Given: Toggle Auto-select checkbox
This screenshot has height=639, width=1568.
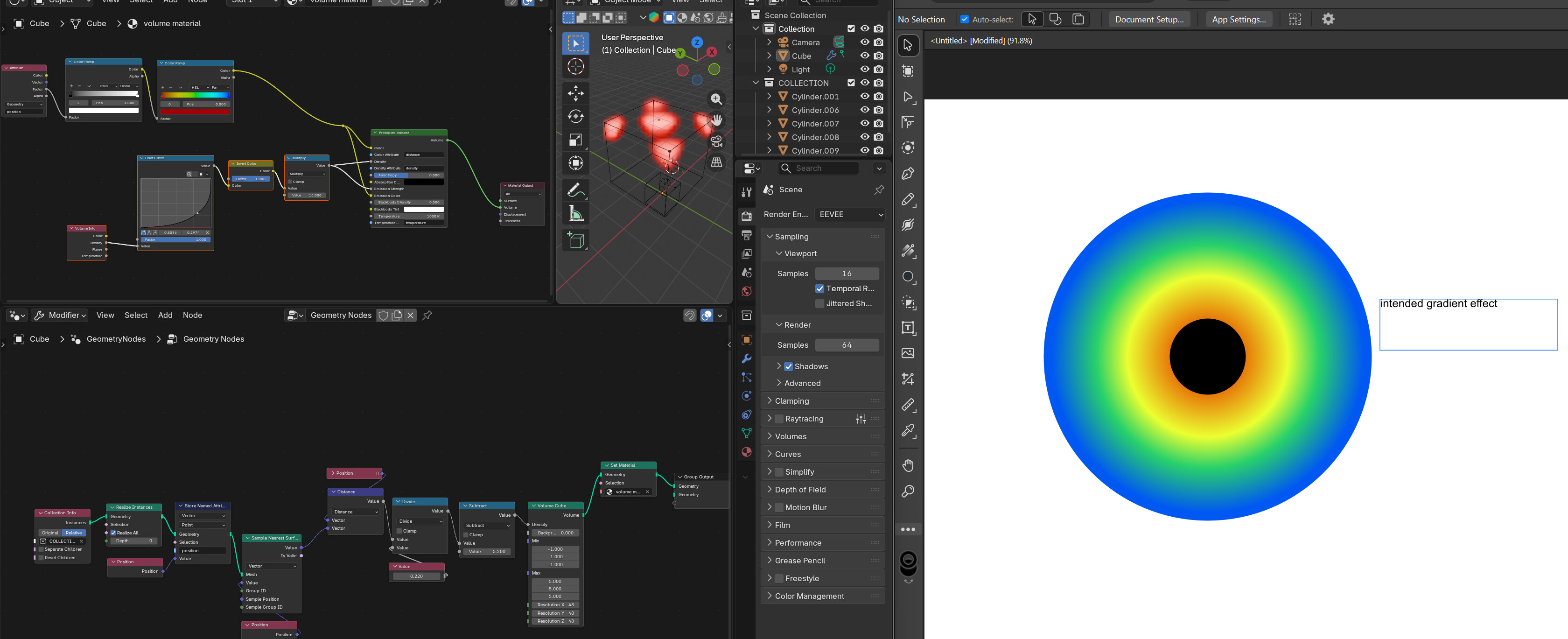Looking at the screenshot, I should tap(964, 20).
